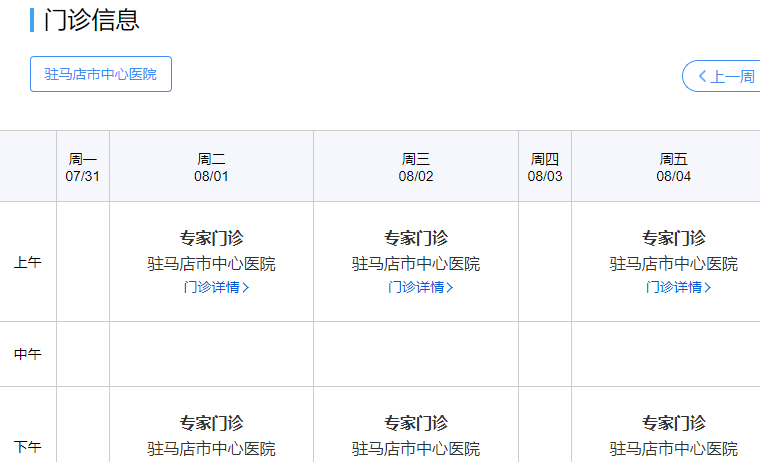This screenshot has width=760, height=462.
Task: Click the 驻马店市中心医院 hospital filter button
Action: coord(101,74)
